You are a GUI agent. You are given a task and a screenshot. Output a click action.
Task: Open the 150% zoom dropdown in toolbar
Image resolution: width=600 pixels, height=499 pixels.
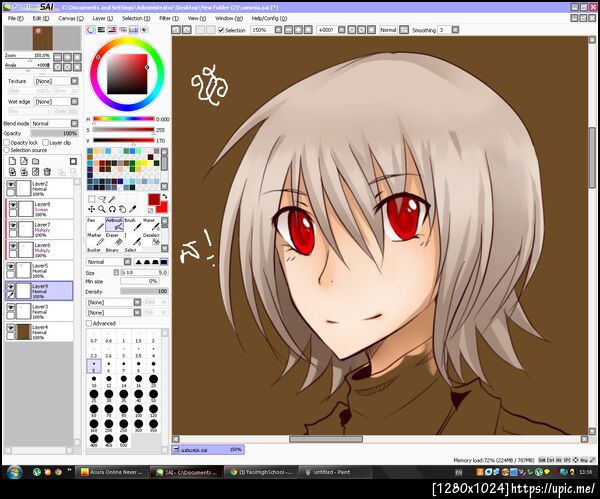[278, 30]
